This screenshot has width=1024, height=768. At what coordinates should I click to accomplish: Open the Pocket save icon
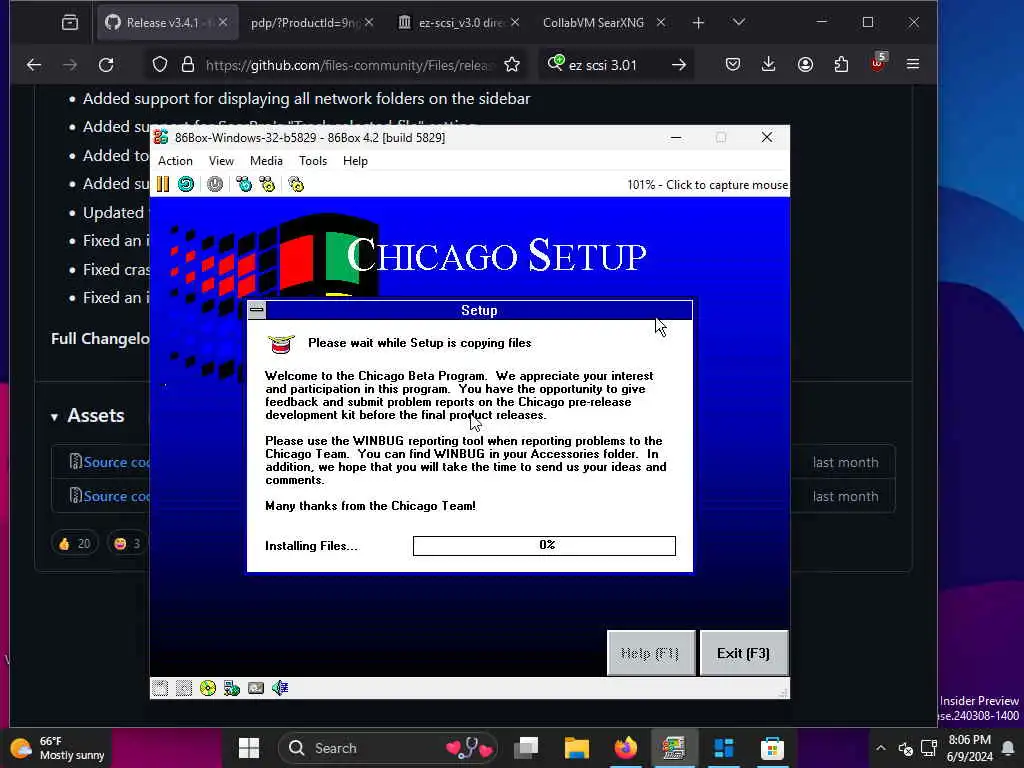(733, 64)
